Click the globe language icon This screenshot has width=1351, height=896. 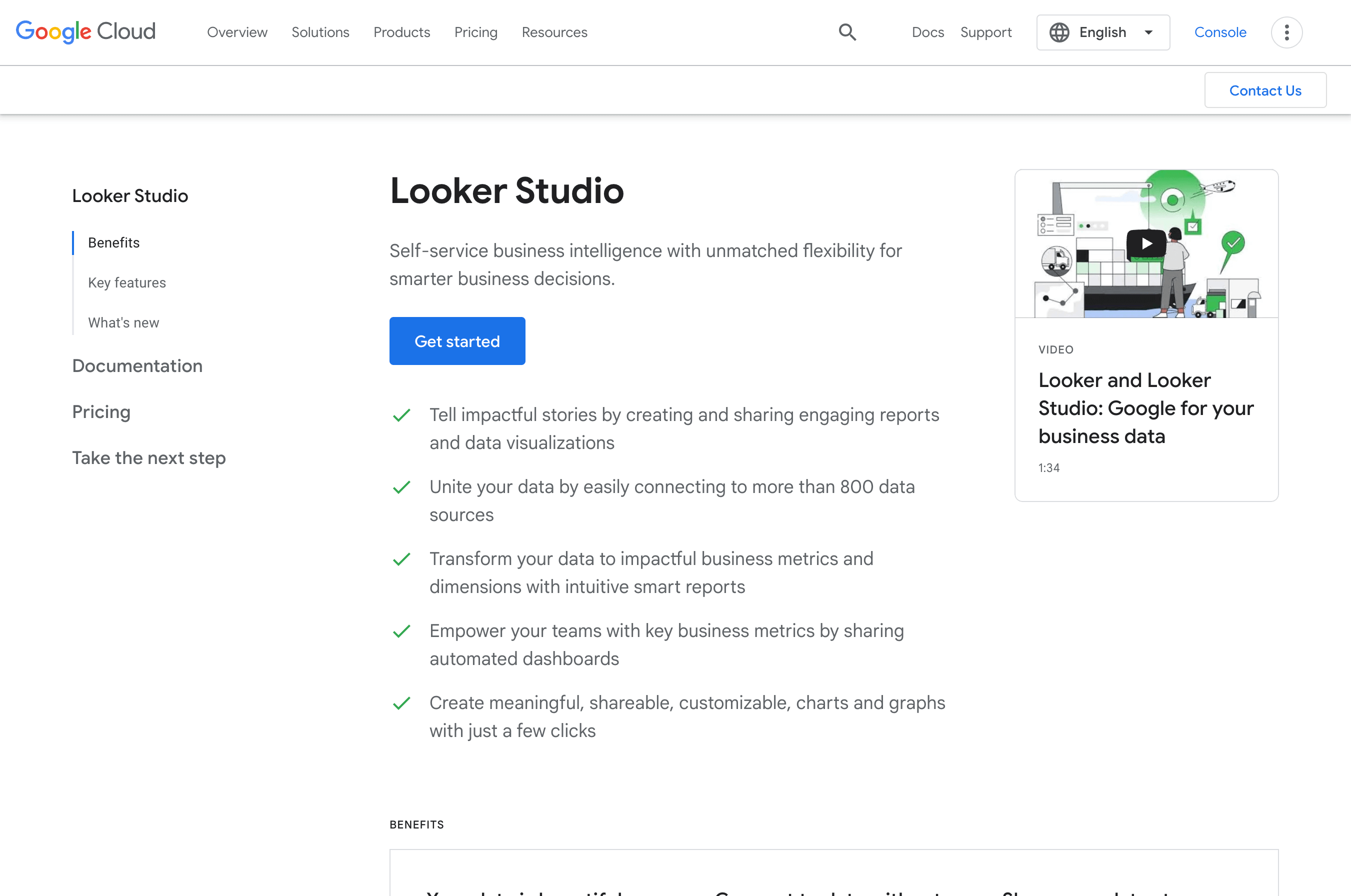pos(1059,32)
